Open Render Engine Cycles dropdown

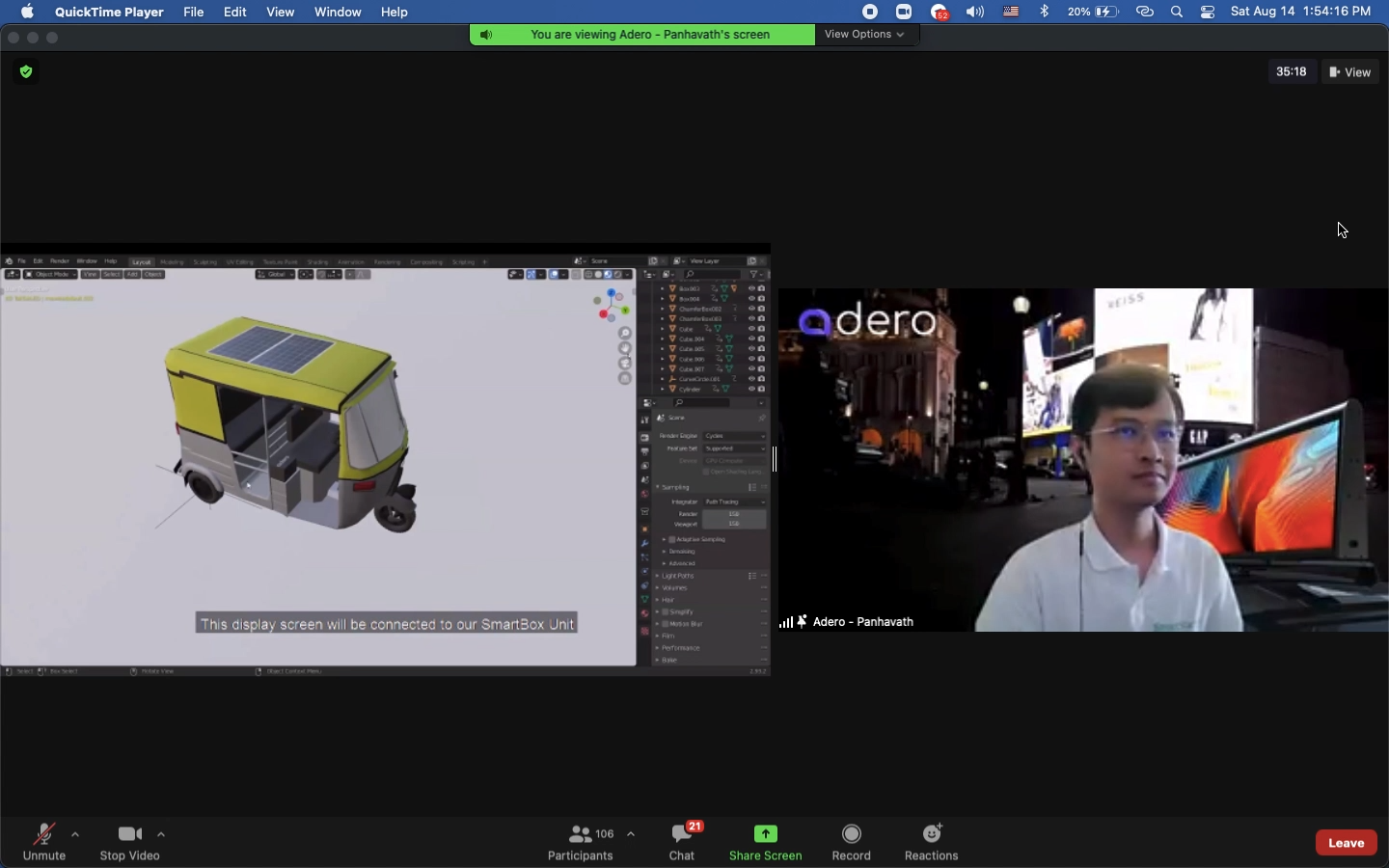pyautogui.click(x=735, y=436)
